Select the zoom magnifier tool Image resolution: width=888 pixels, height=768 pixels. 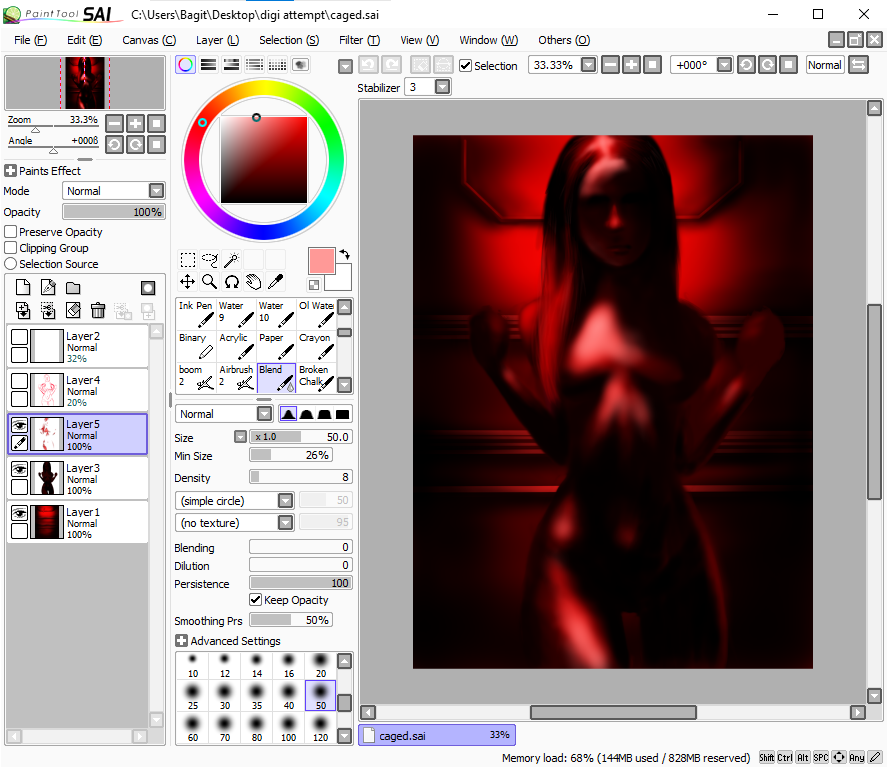tap(210, 281)
